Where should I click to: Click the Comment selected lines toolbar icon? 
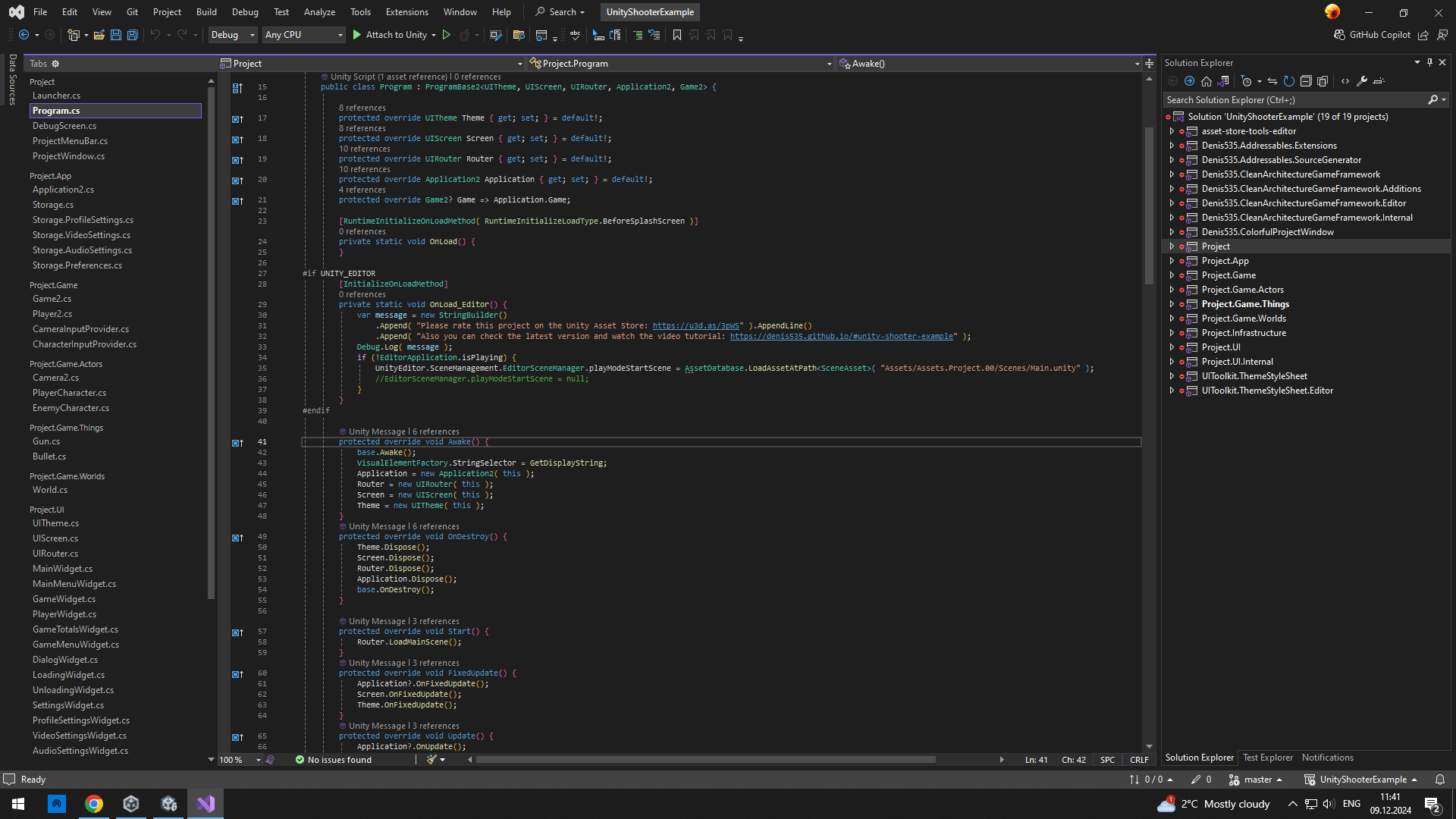coord(638,35)
